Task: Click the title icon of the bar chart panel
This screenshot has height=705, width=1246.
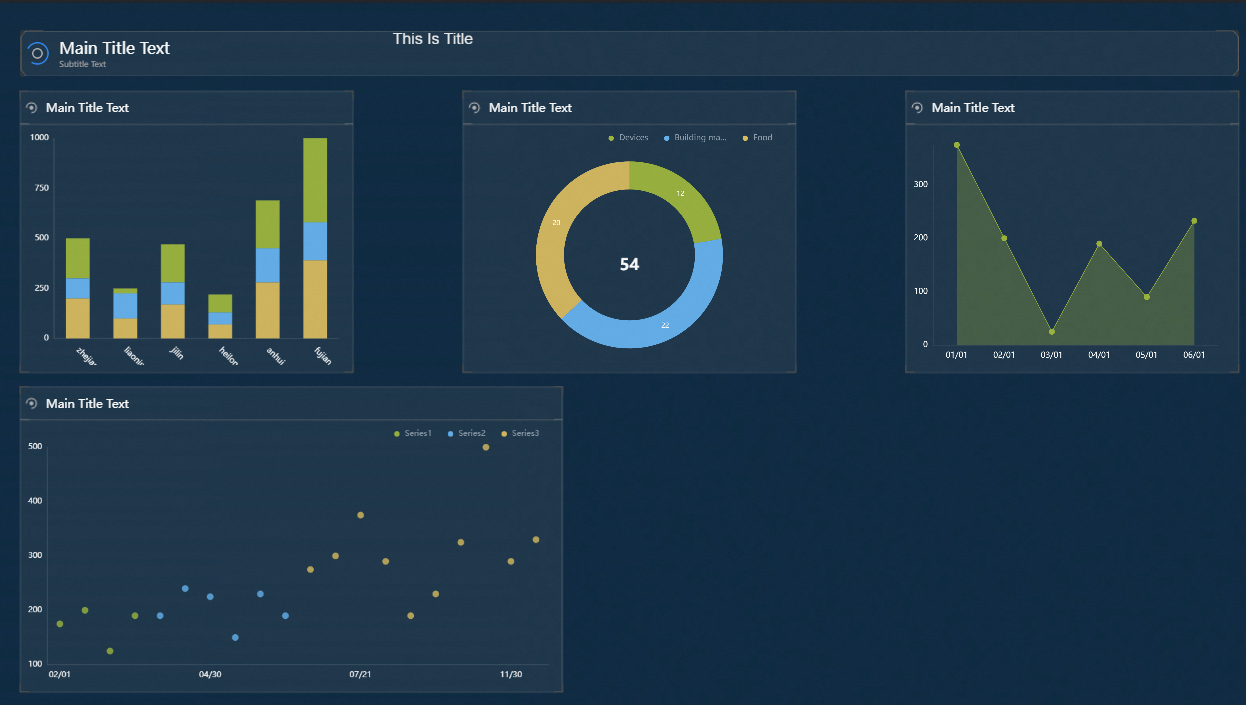Action: [32, 108]
